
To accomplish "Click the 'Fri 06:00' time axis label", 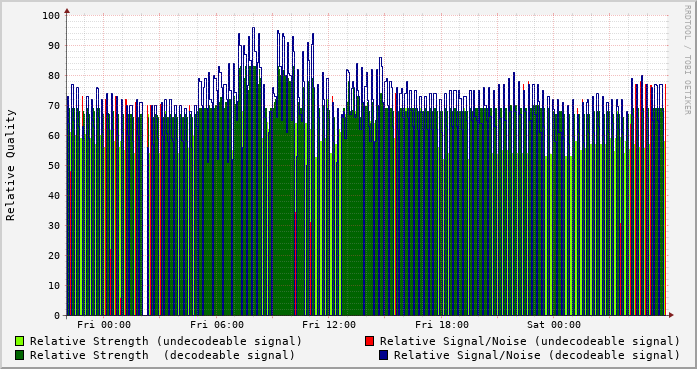I will pos(217,325).
